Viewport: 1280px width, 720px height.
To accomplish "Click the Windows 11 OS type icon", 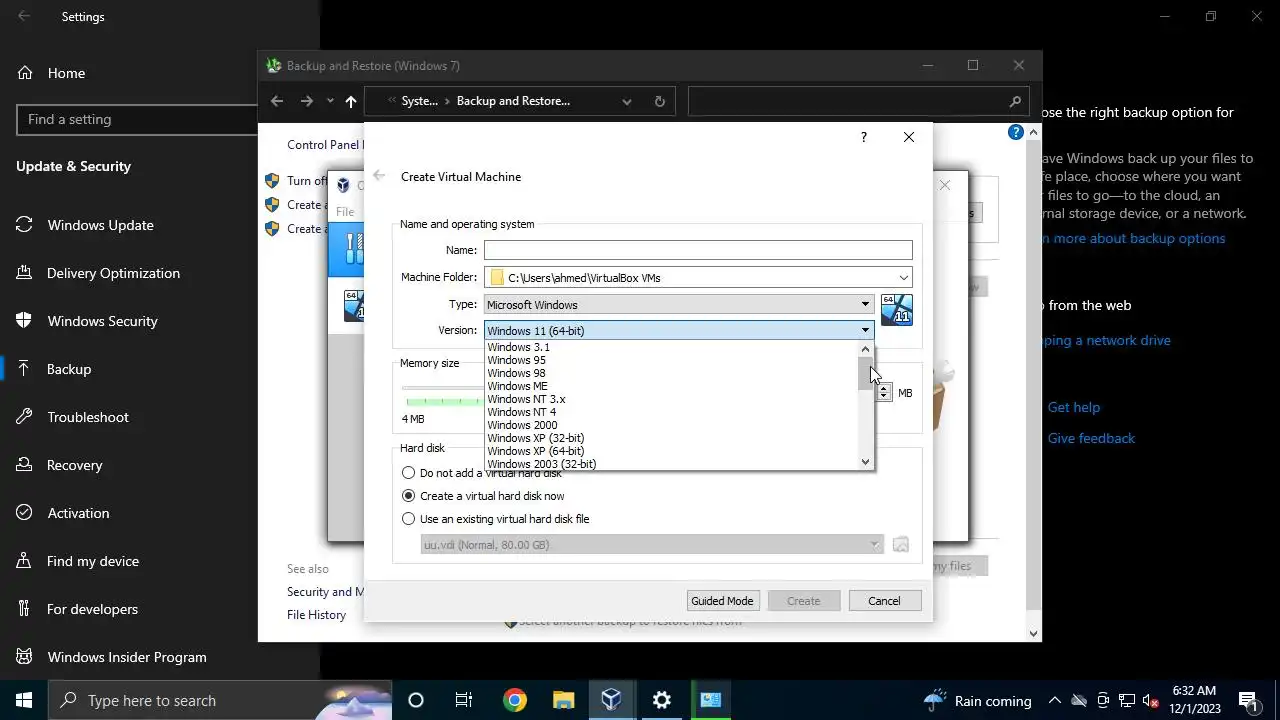I will (x=897, y=310).
